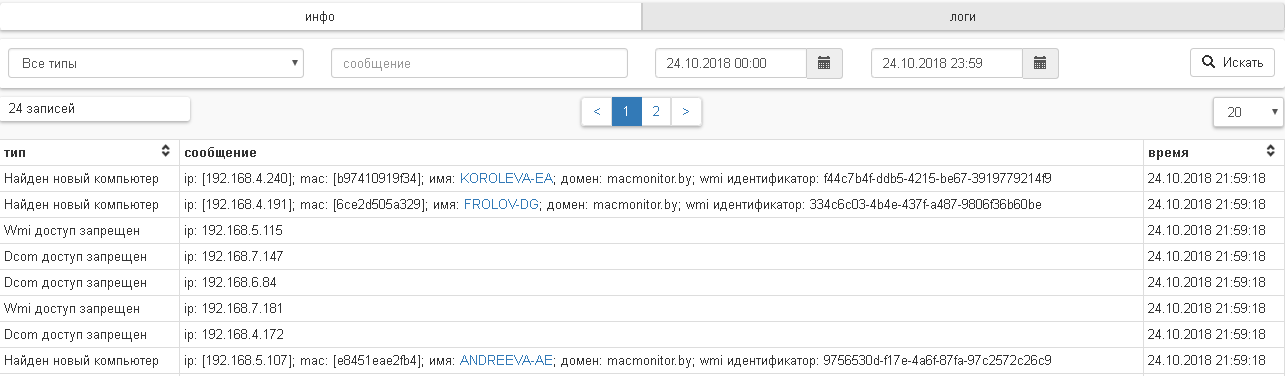Image resolution: width=1285 pixels, height=376 pixels.
Task: Select the ip: 192.168.4.172 message cell
Action: pyautogui.click(x=661, y=334)
